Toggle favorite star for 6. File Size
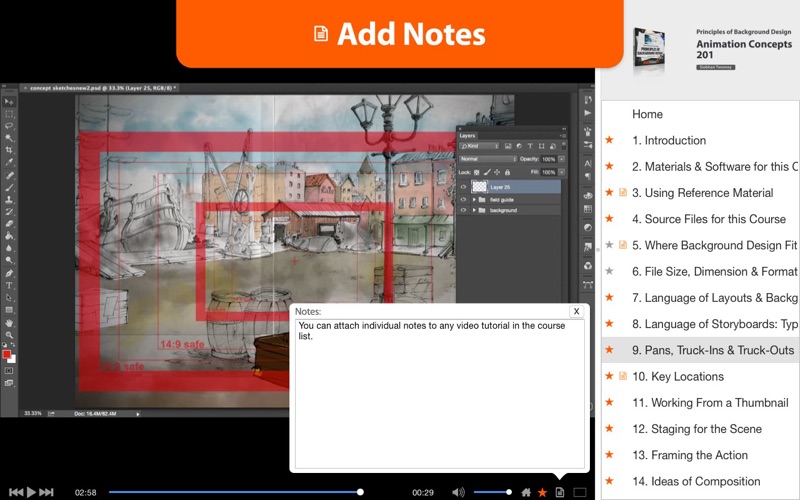Viewport: 800px width, 500px height. click(609, 271)
